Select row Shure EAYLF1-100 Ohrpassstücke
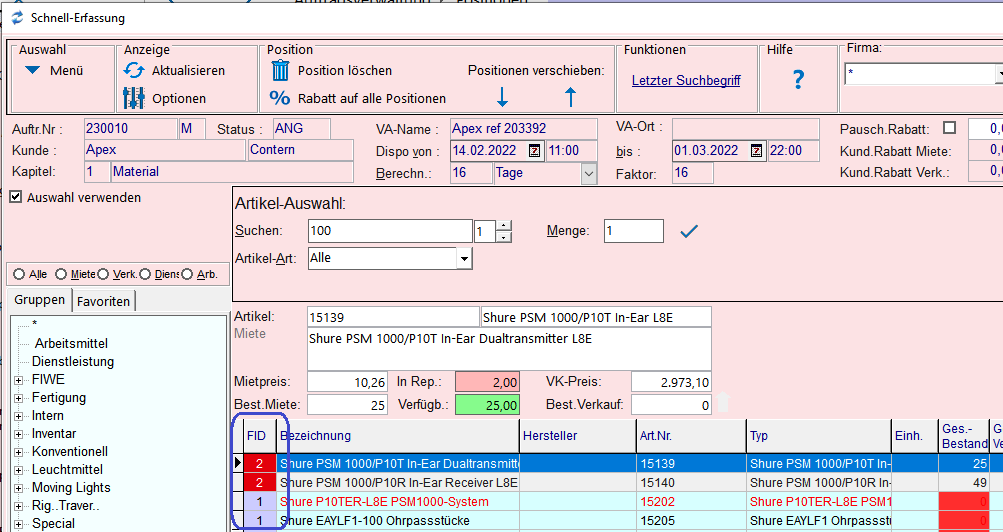Screen dimensions: 1003x532 398,521
